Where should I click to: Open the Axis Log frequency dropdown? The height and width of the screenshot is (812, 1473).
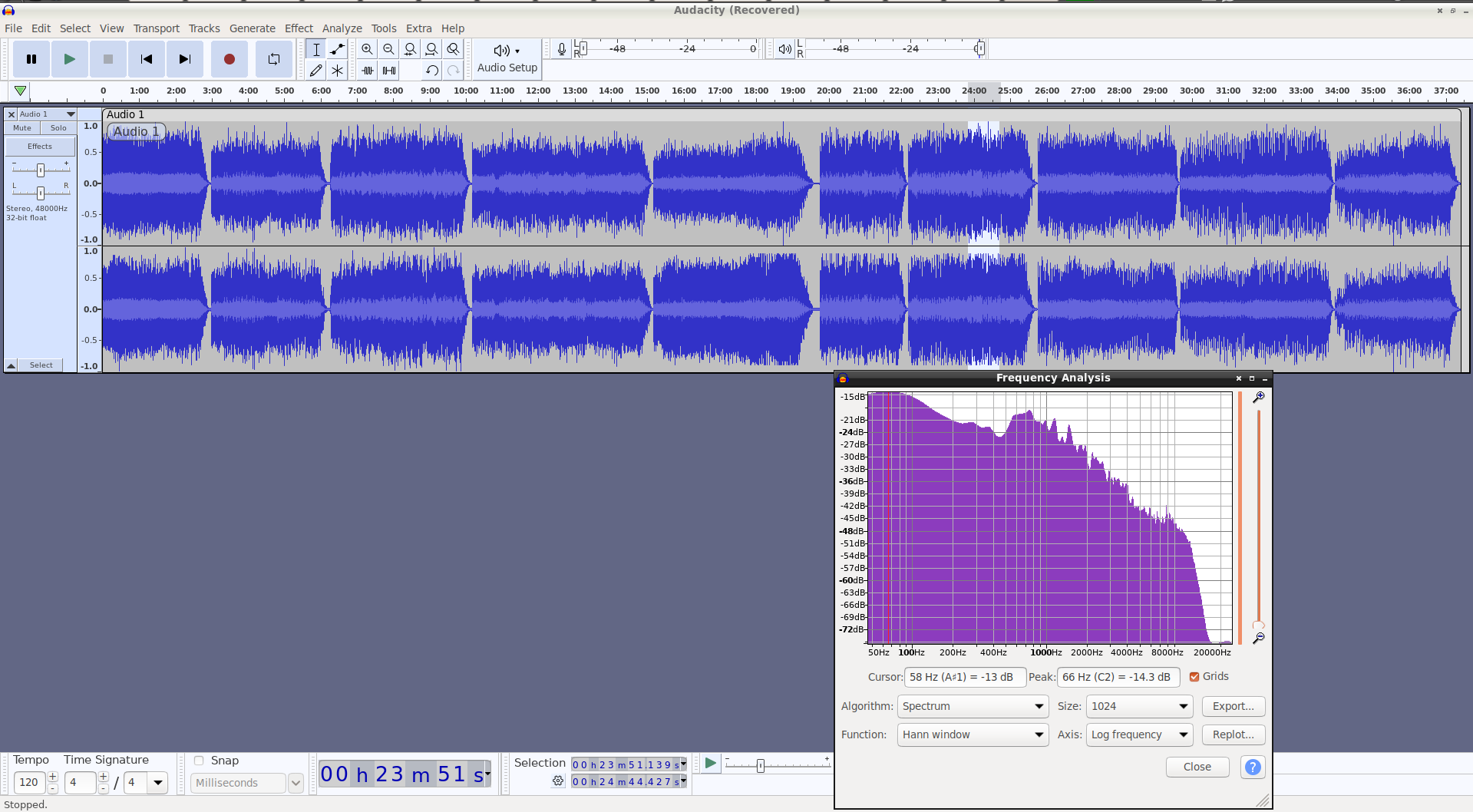click(x=1139, y=734)
